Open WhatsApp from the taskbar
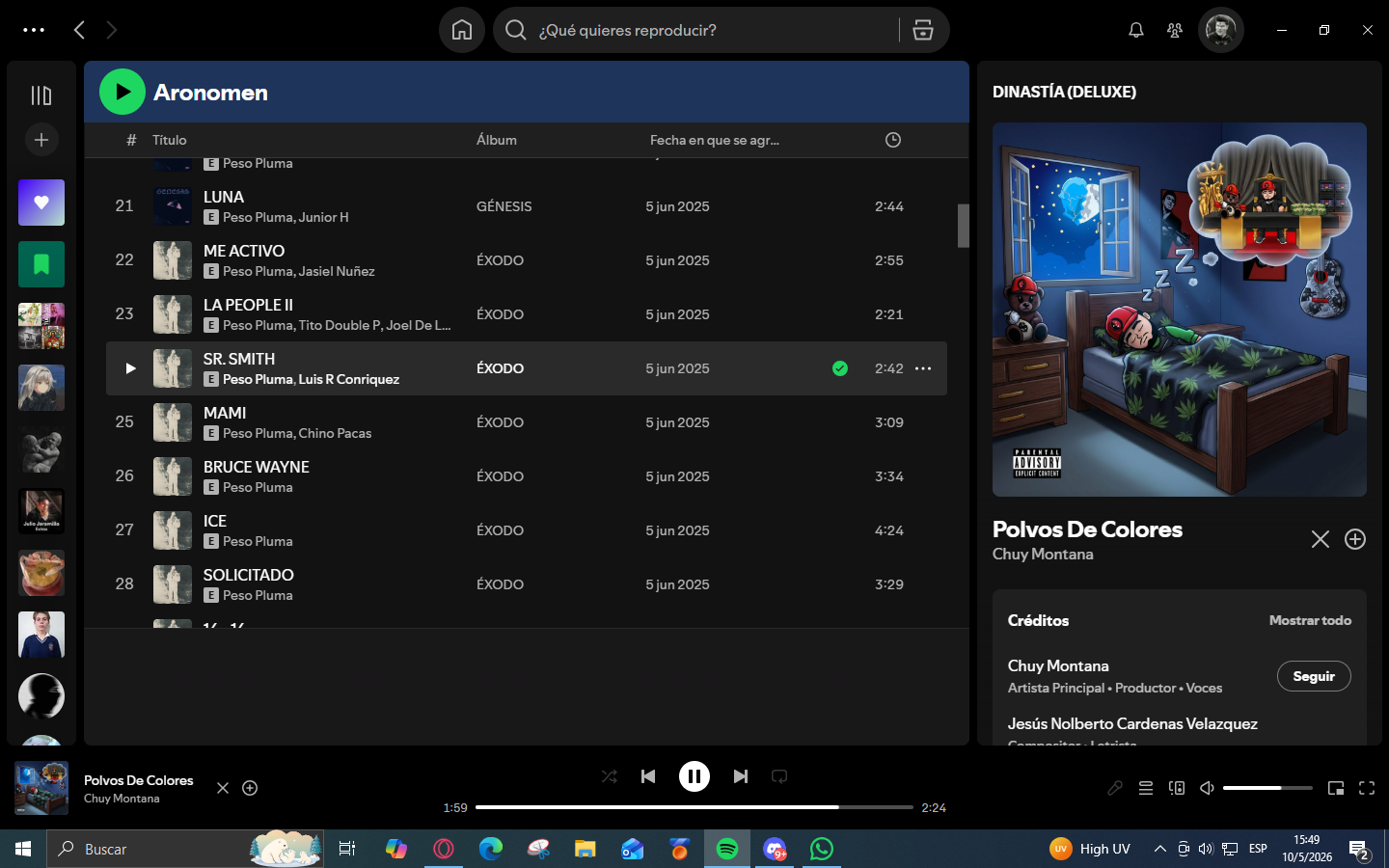Viewport: 1389px width, 868px height. click(822, 849)
